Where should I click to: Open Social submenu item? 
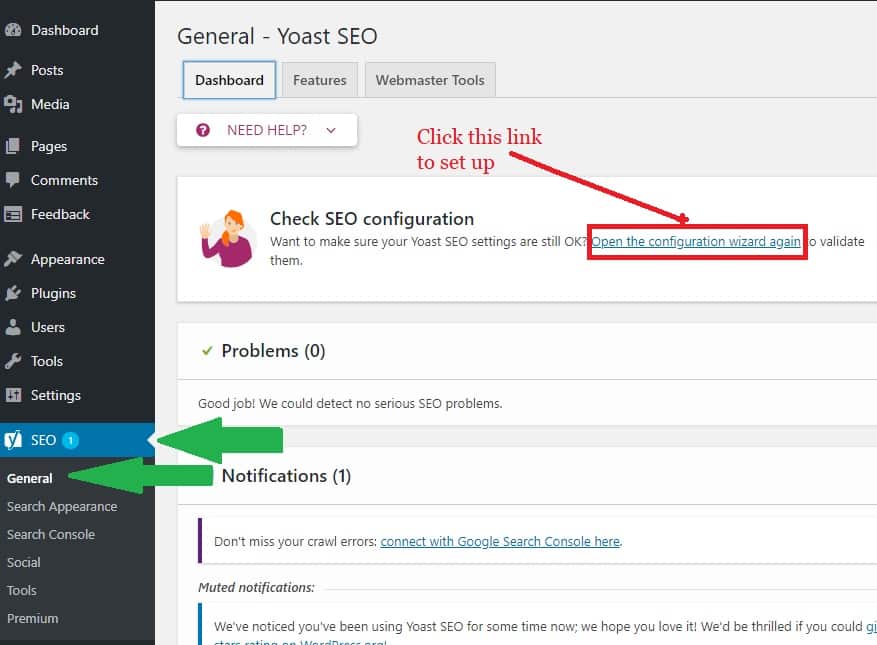(23, 562)
